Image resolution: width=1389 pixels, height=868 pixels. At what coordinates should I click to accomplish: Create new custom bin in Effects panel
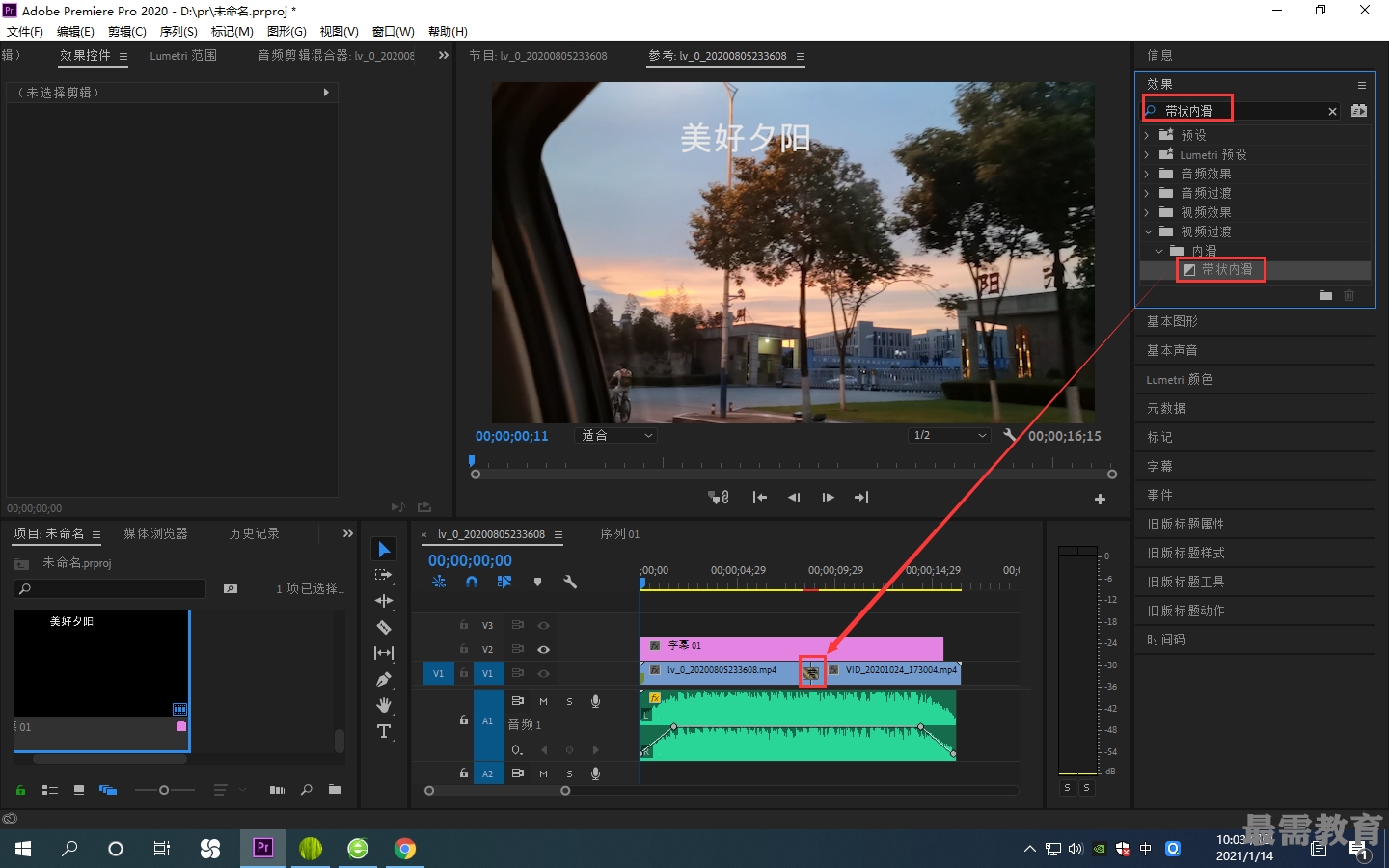tap(1325, 295)
